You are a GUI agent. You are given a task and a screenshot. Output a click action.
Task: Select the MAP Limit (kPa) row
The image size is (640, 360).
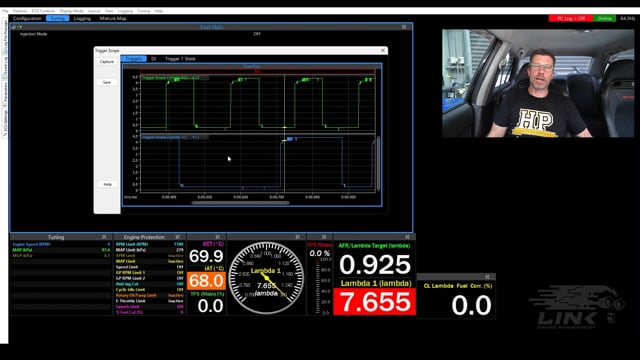point(149,250)
